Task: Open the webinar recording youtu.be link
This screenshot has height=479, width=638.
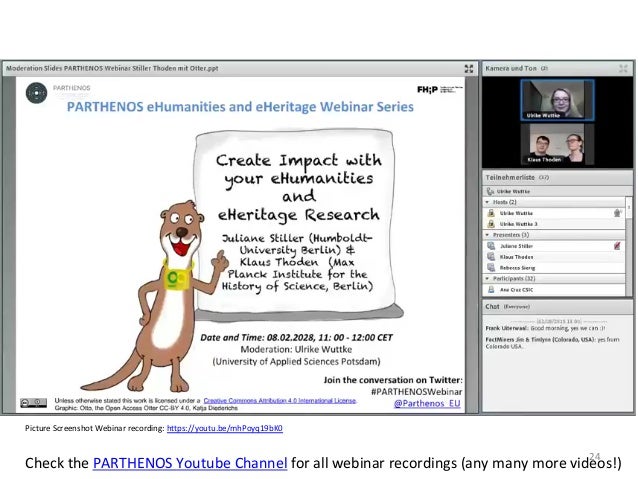Action: pyautogui.click(x=225, y=428)
